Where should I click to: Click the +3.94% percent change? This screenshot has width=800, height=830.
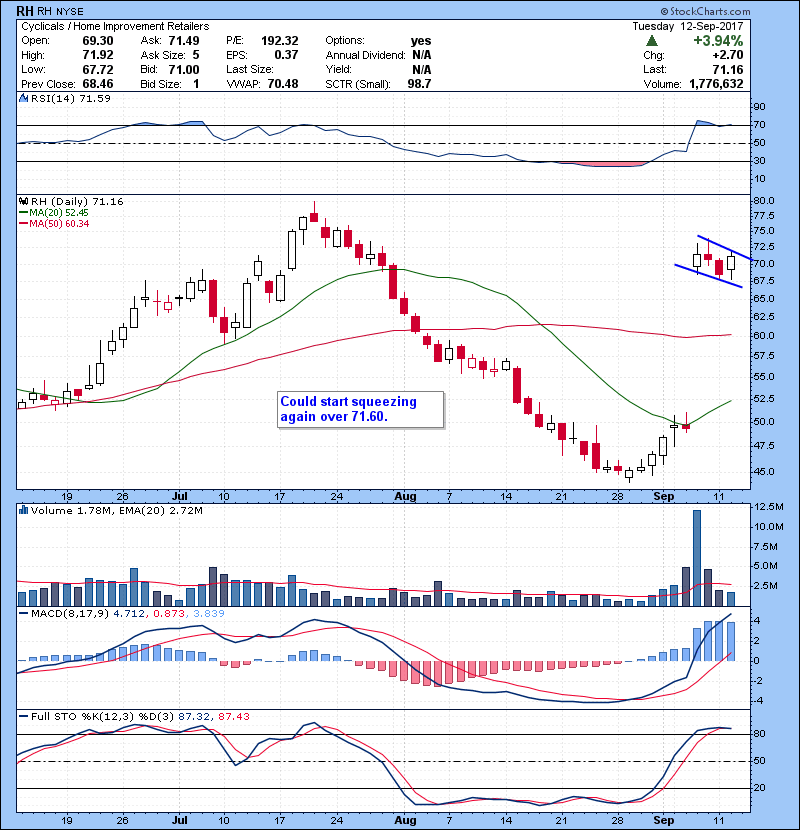click(x=718, y=41)
